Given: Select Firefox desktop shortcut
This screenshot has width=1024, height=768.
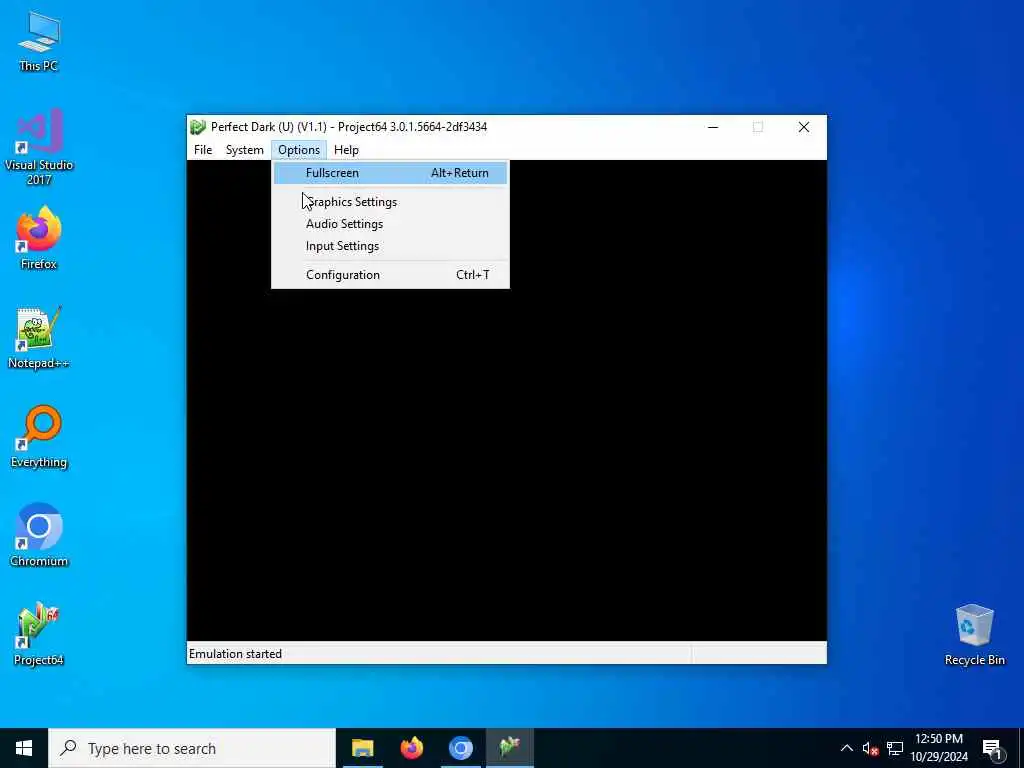Looking at the screenshot, I should coord(39,238).
